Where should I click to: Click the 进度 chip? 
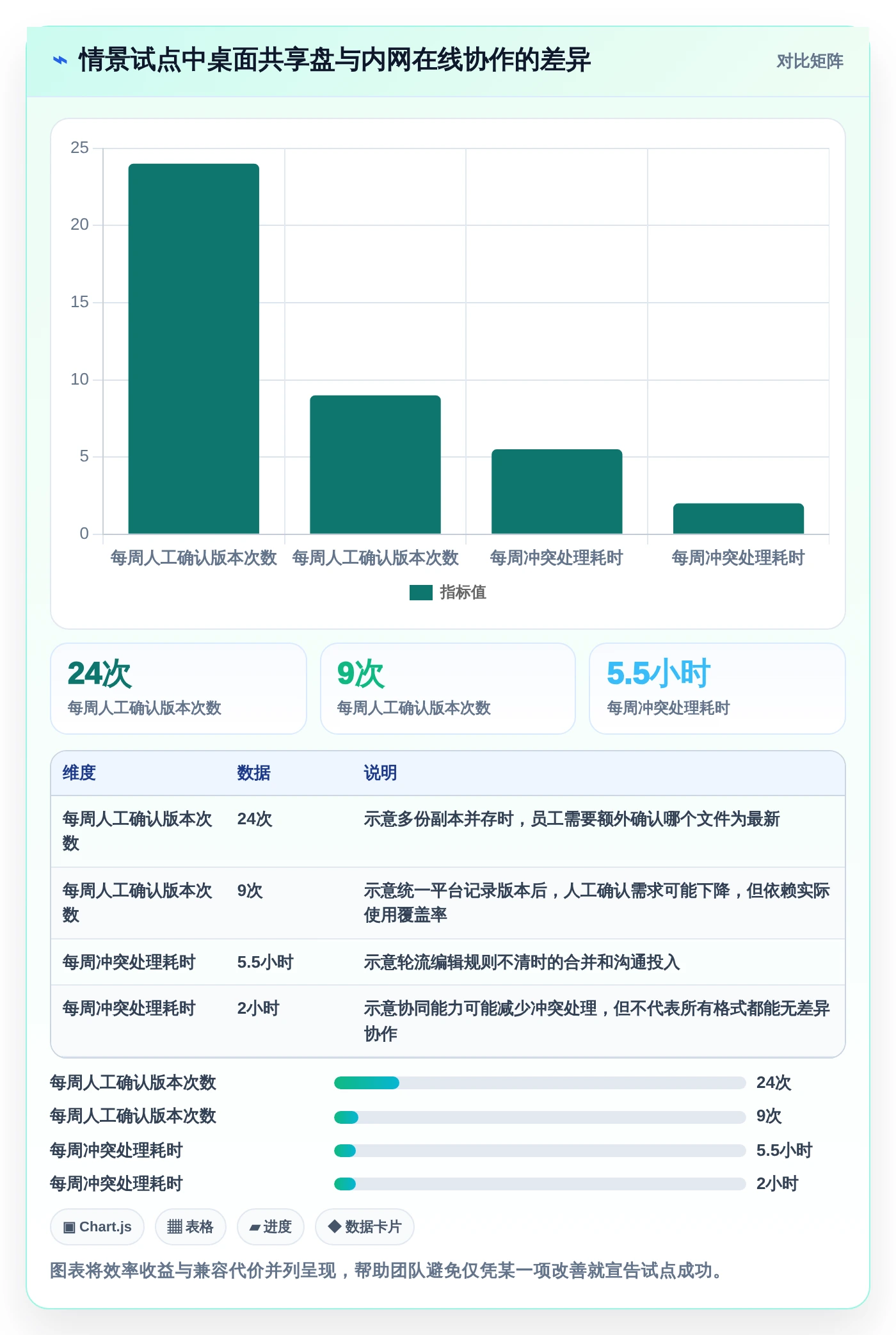click(271, 1227)
